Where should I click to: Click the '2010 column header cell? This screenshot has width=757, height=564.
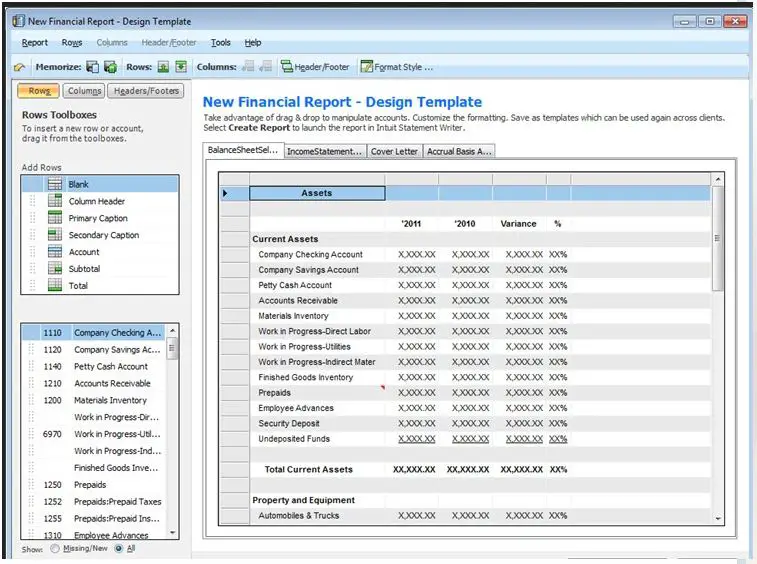[x=465, y=224]
